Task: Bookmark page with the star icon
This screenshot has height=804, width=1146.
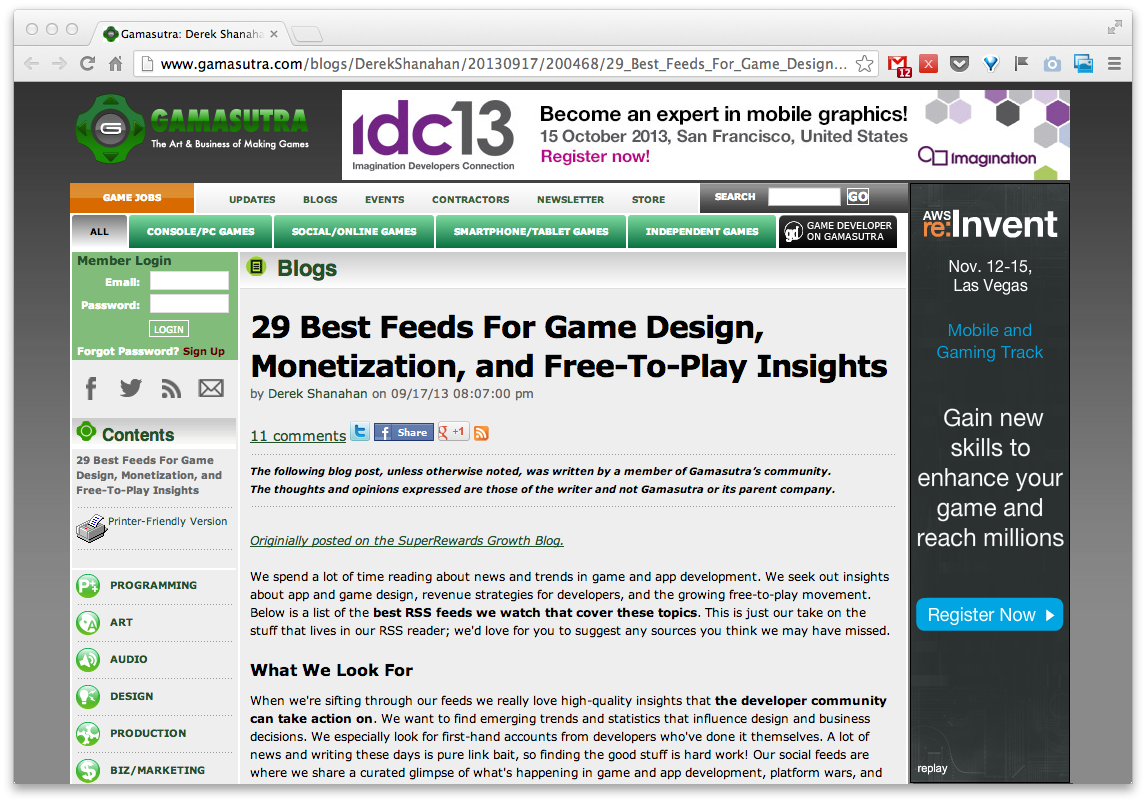Action: (x=865, y=64)
